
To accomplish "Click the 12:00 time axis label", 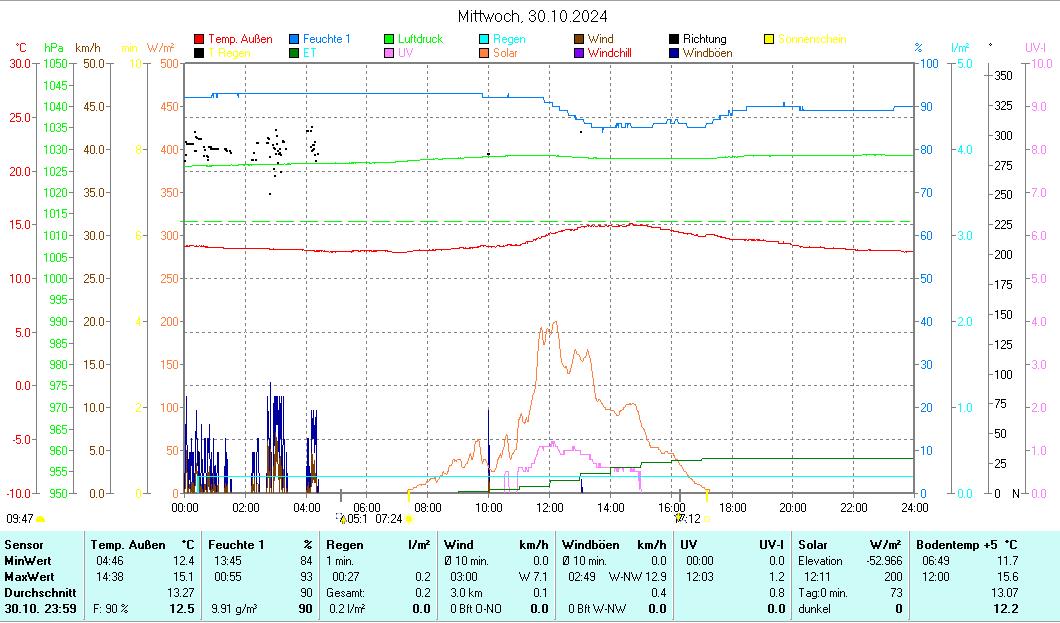I will point(549,507).
